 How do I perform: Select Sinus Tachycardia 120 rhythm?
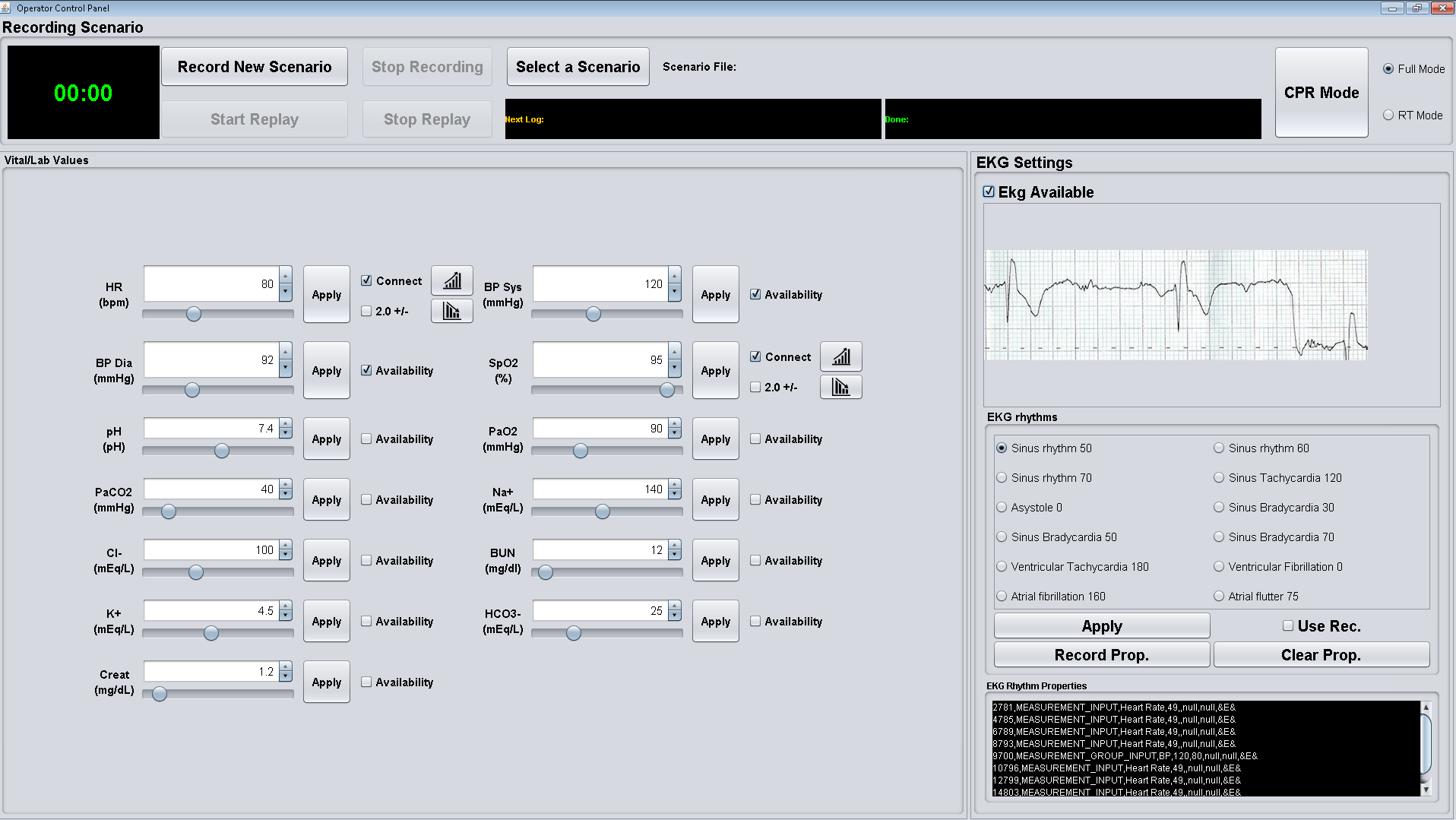[1219, 477]
